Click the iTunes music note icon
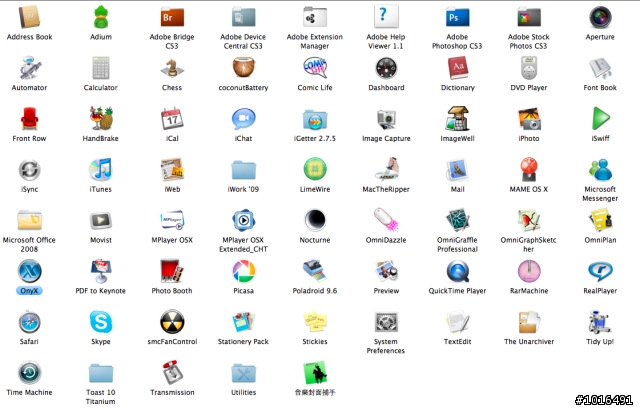This screenshot has width=640, height=408. 100,169
